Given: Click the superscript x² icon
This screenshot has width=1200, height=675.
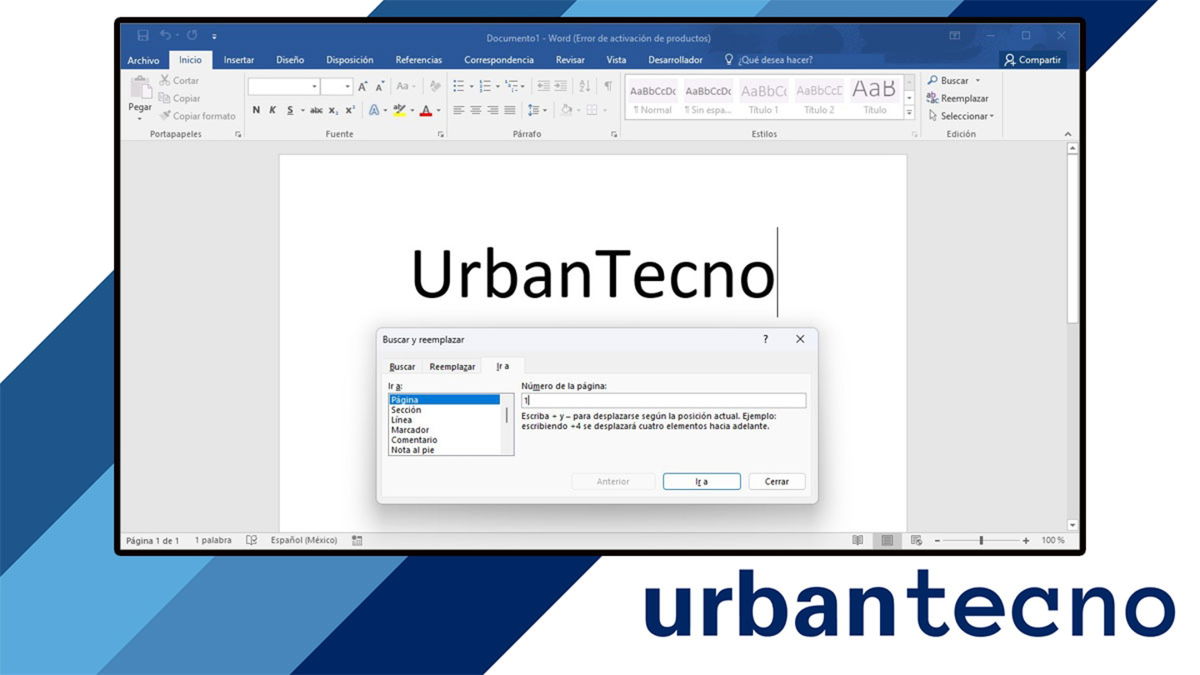Looking at the screenshot, I should click(350, 110).
